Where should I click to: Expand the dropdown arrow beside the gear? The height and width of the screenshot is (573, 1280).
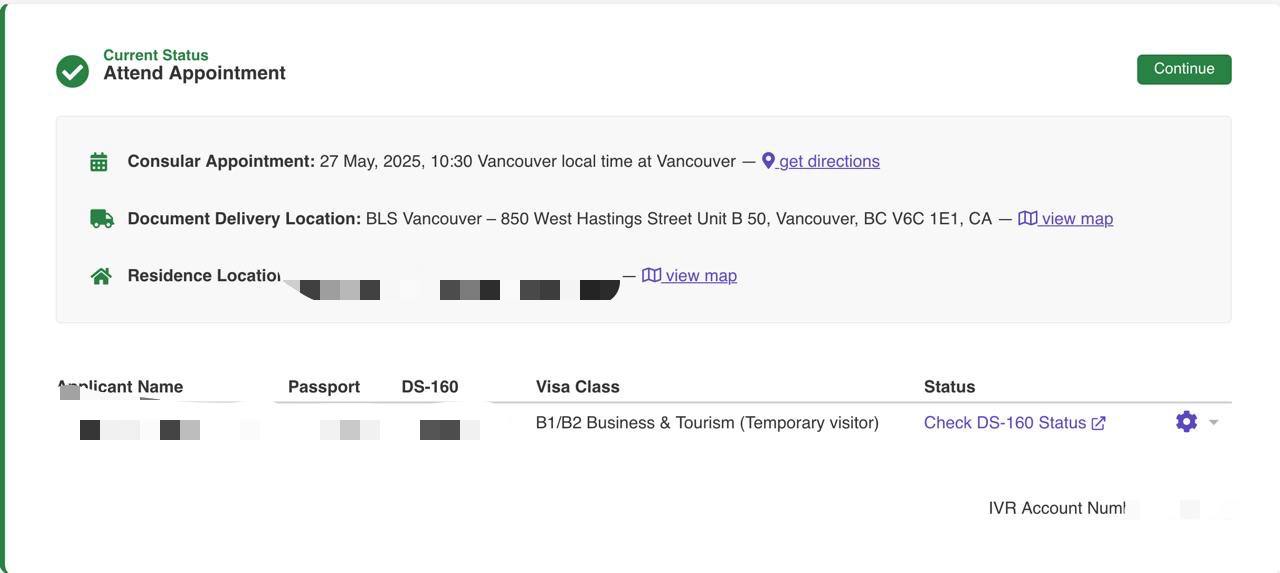pyautogui.click(x=1213, y=422)
